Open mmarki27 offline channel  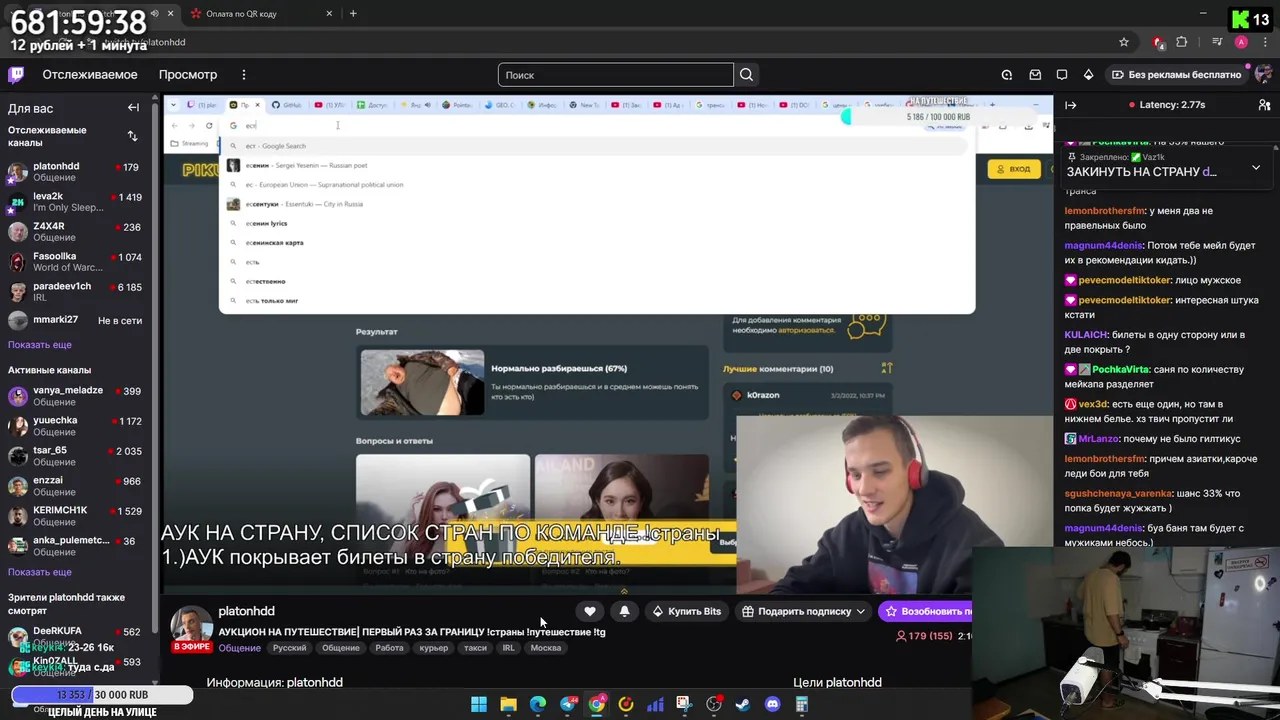(78, 320)
